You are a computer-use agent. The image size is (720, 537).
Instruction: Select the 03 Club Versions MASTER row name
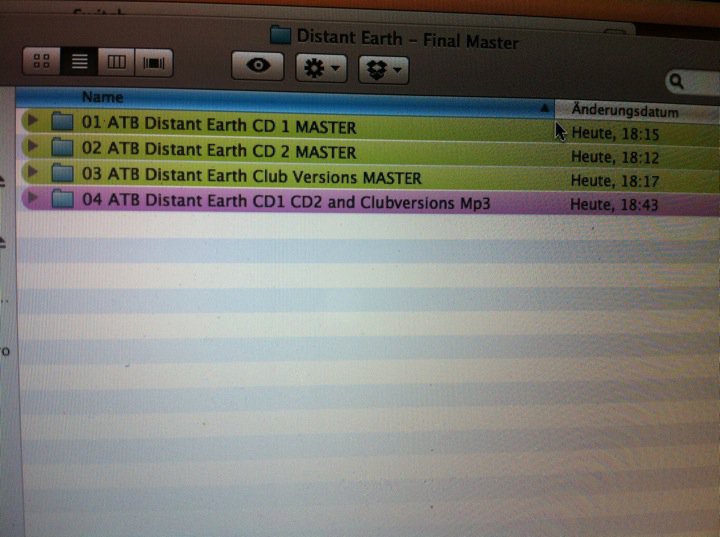[251, 178]
